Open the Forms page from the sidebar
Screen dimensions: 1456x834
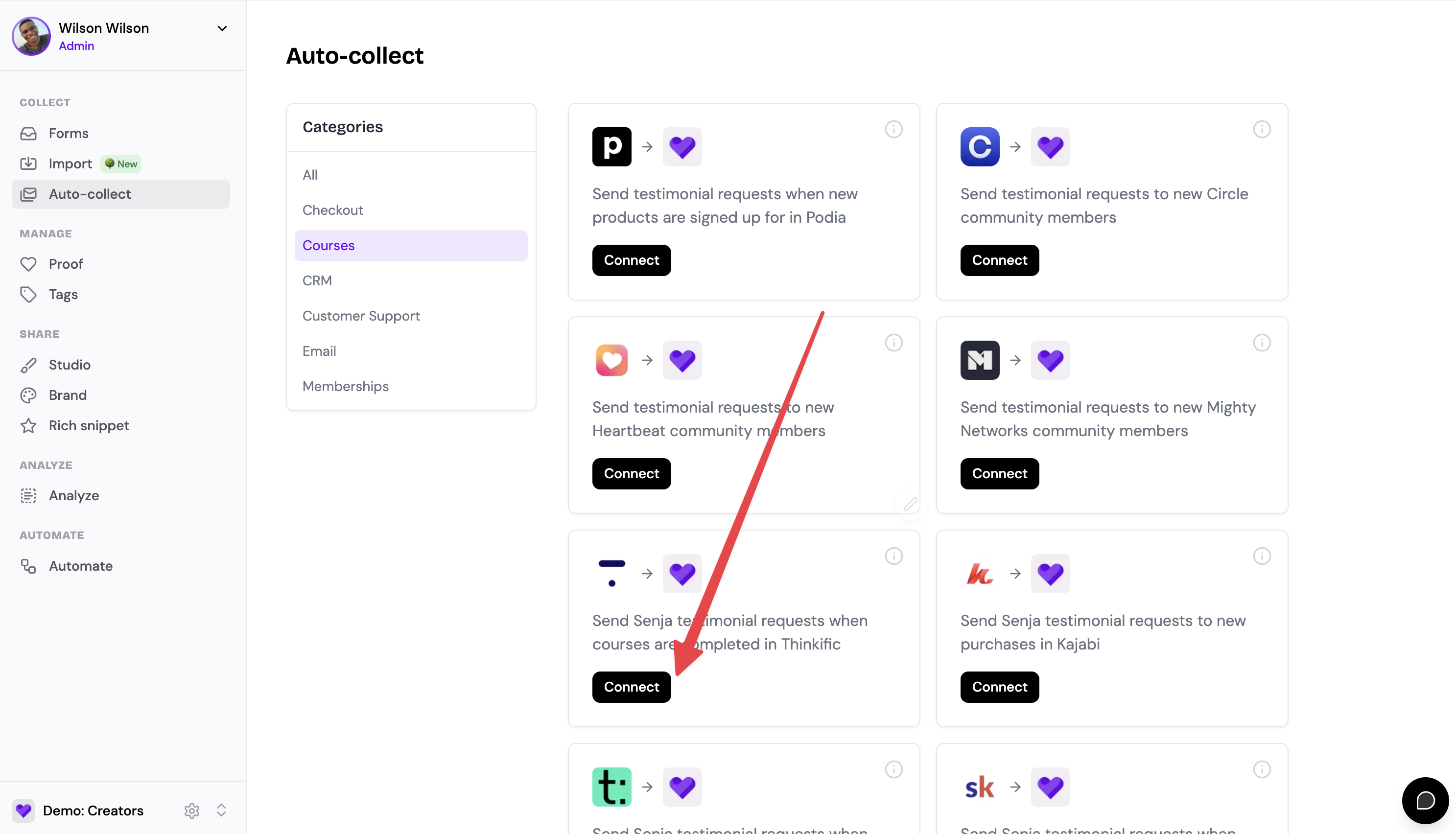tap(121, 134)
